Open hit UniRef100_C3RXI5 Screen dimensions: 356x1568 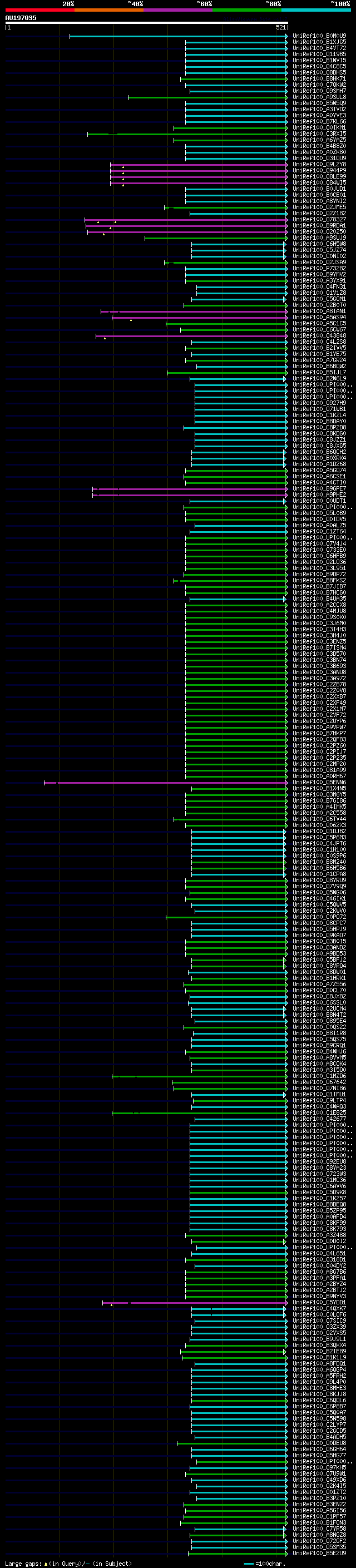[319, 134]
